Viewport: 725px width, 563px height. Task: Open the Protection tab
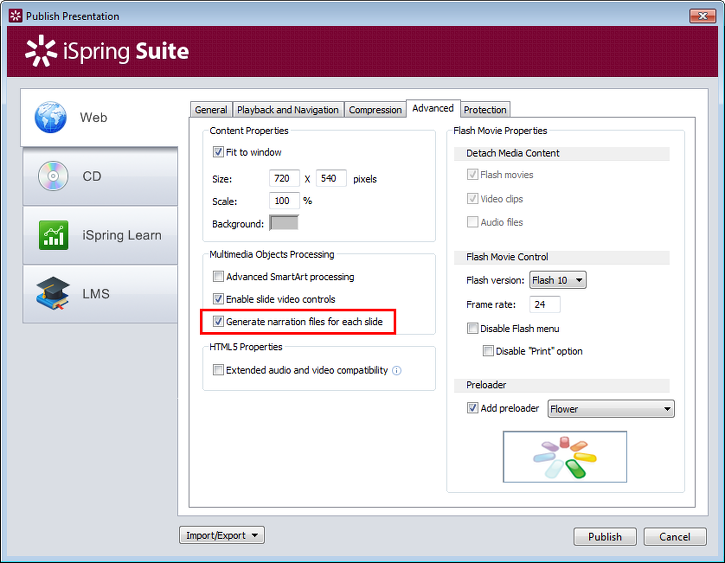[485, 110]
